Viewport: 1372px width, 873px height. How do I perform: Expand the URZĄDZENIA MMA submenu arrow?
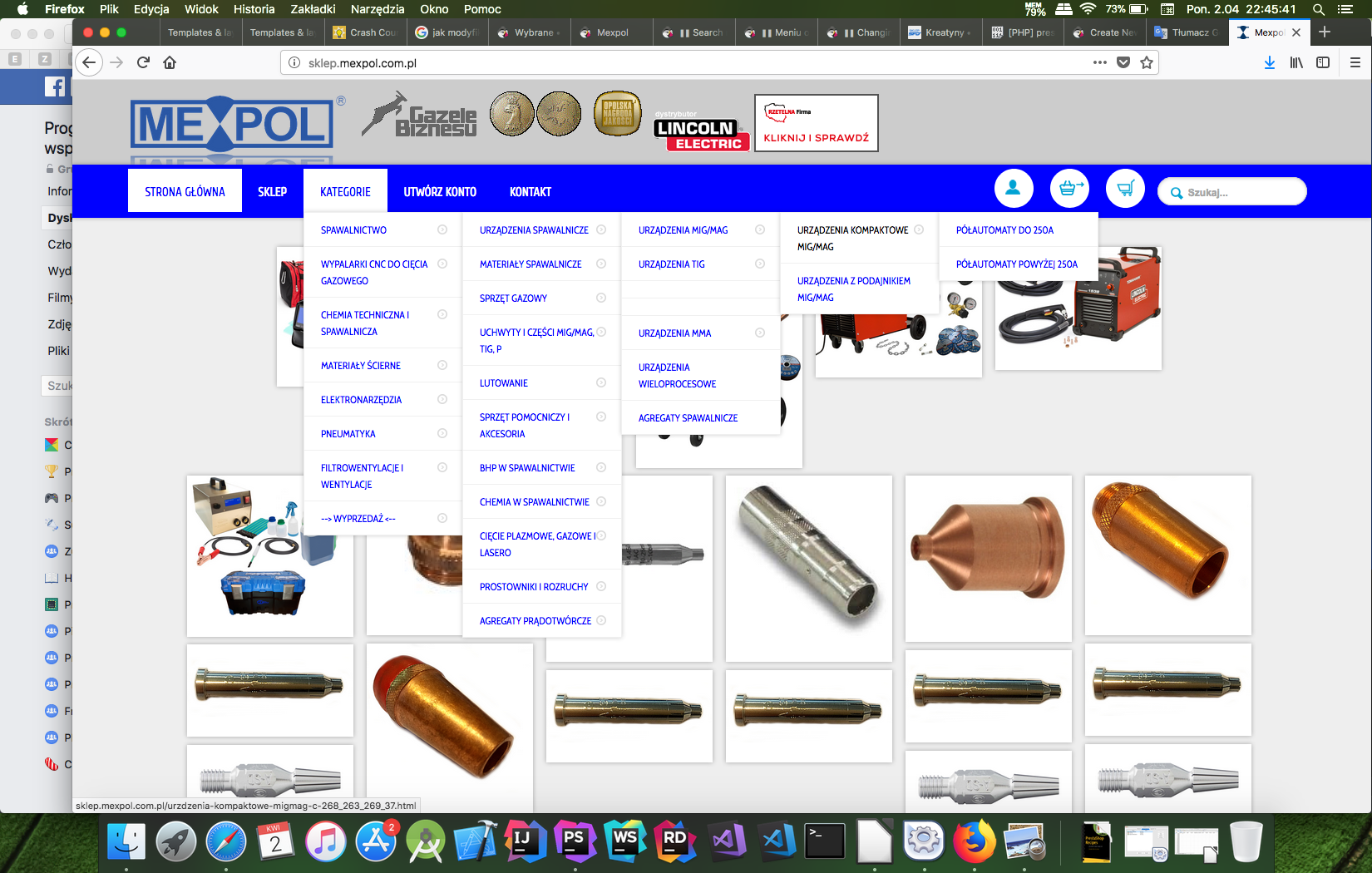[x=760, y=333]
